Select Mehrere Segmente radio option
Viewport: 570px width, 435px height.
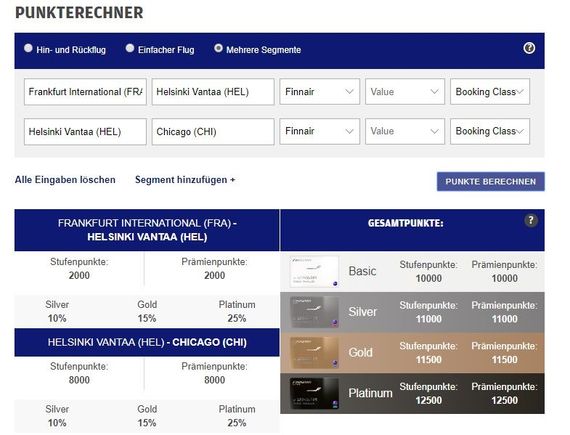click(x=218, y=48)
